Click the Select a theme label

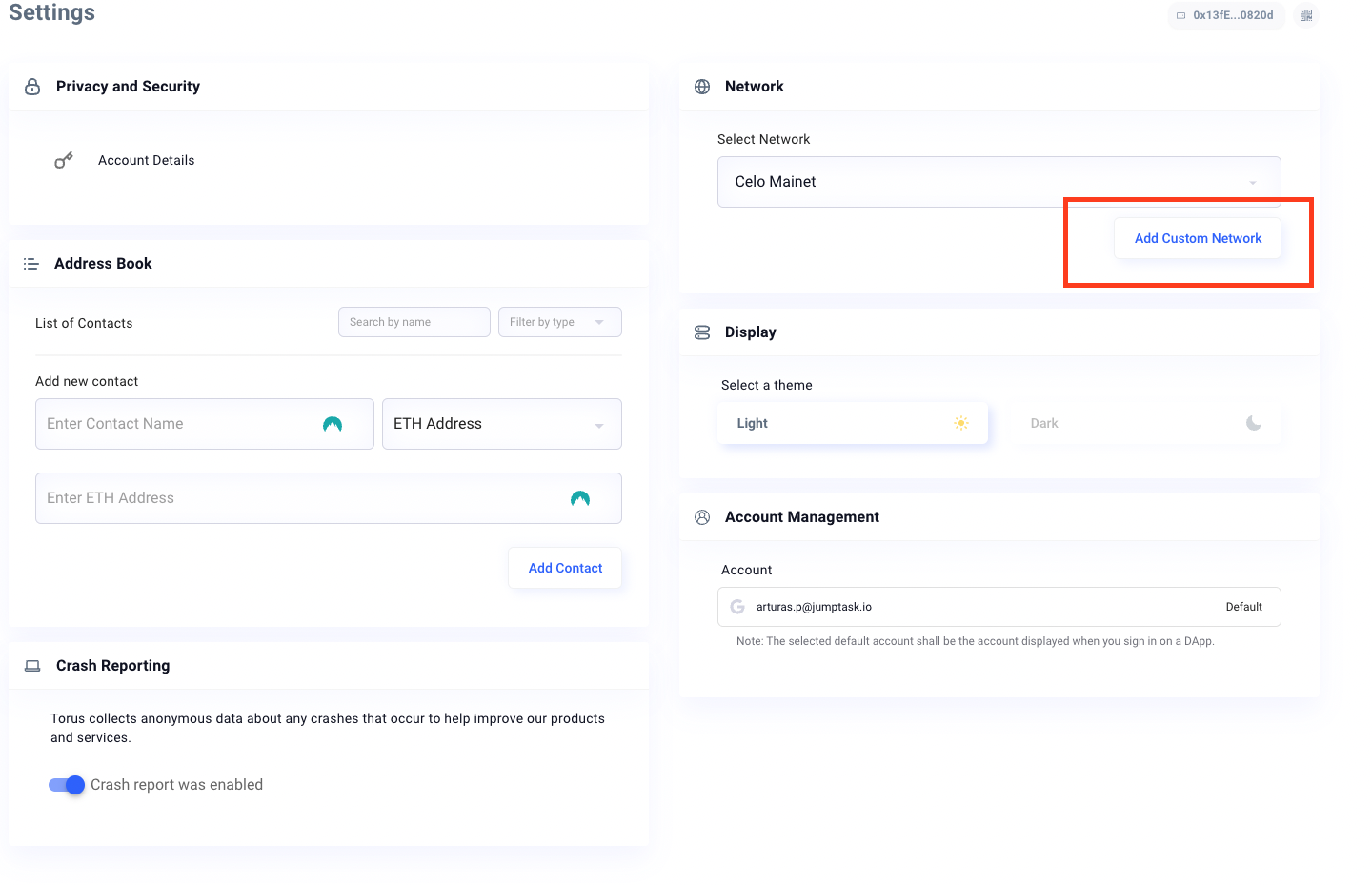tap(767, 385)
